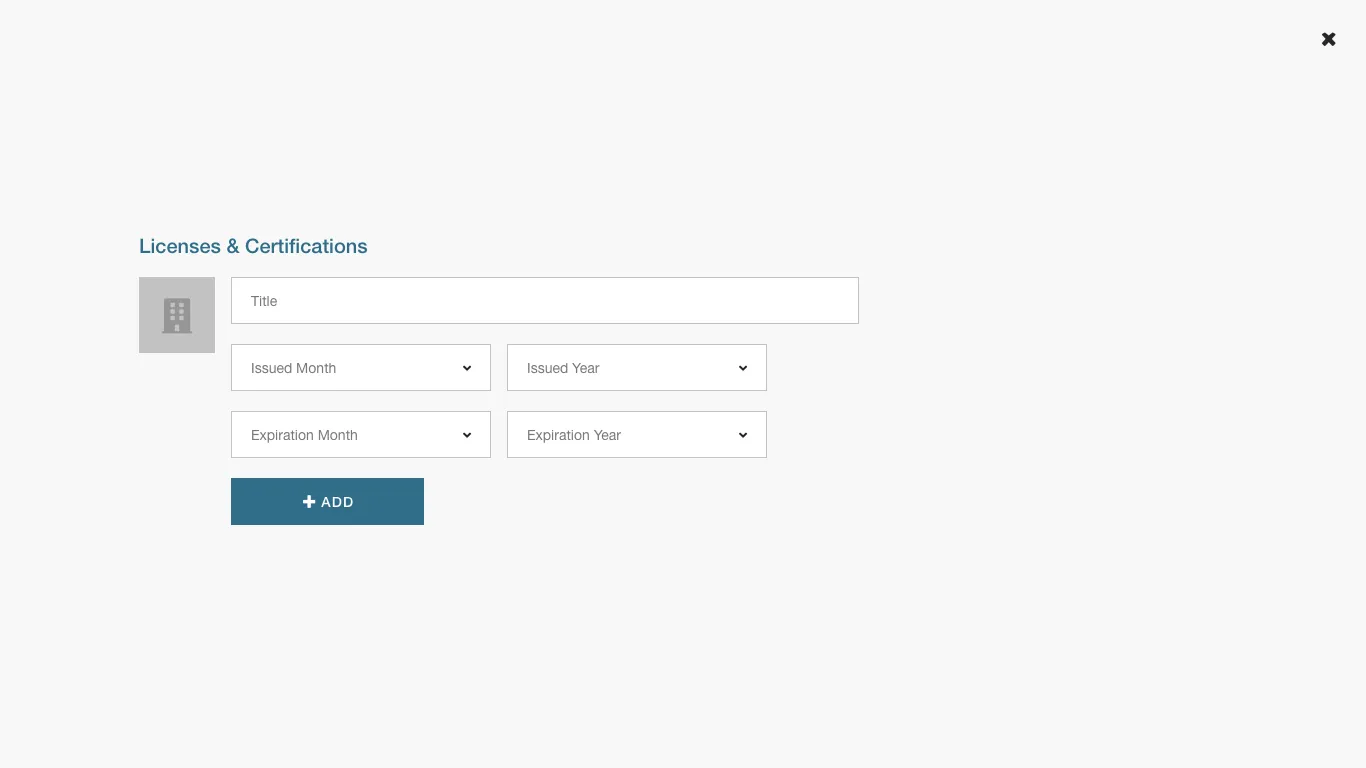Open the Expiration Month dropdown
Viewport: 1366px width, 768px height.
click(x=360, y=435)
